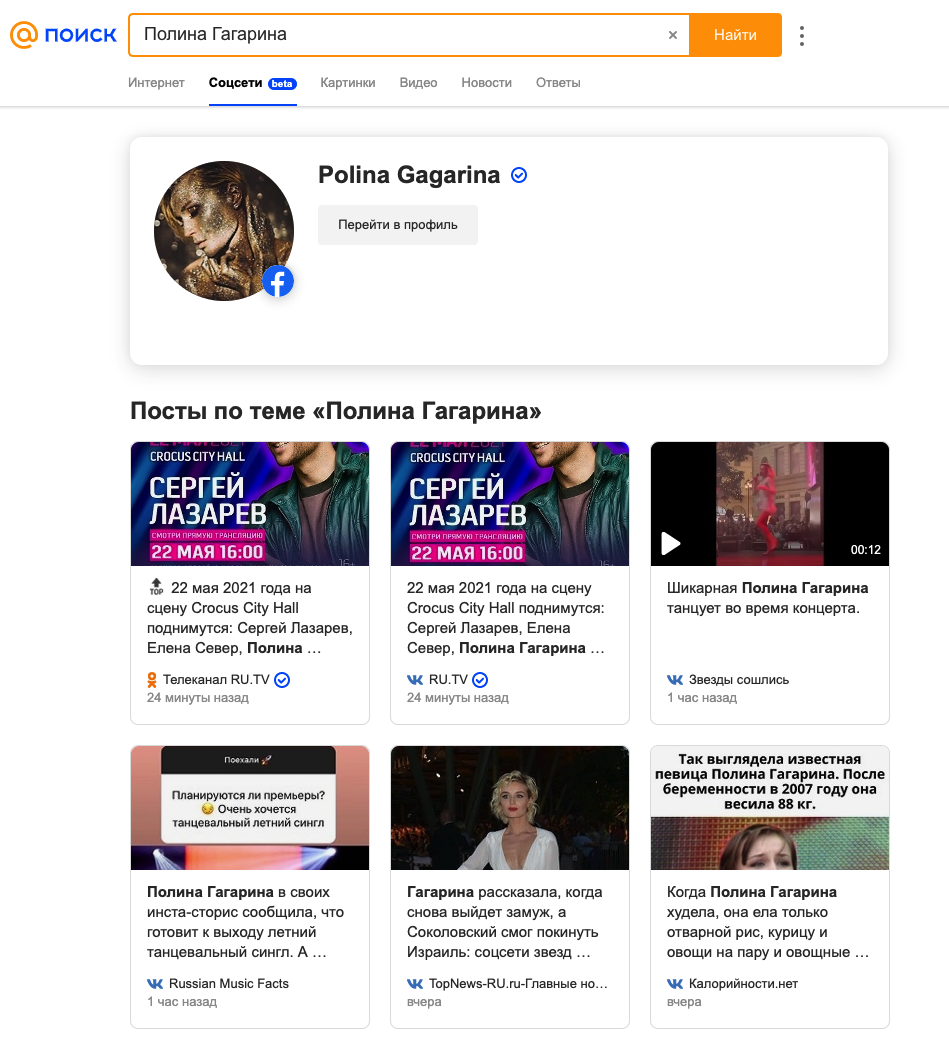Open the three-dot options menu
Screen dimensions: 949x1039
[802, 36]
